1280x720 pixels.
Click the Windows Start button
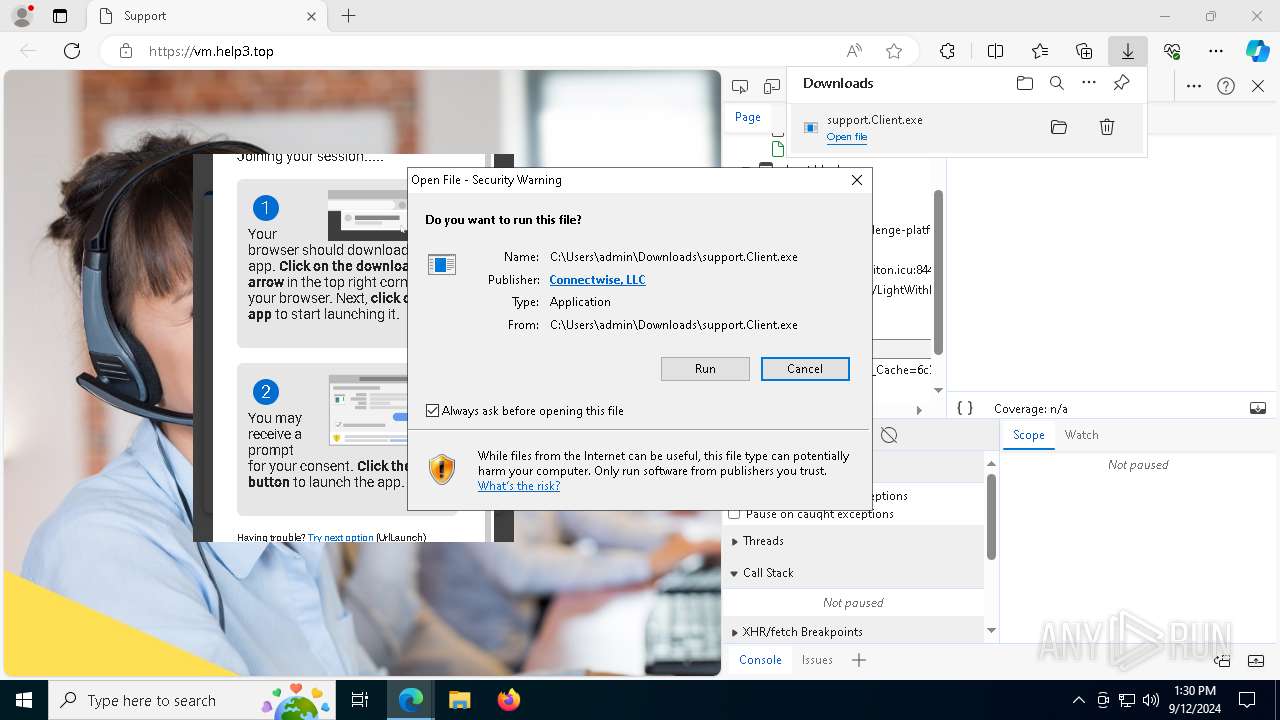coord(24,700)
